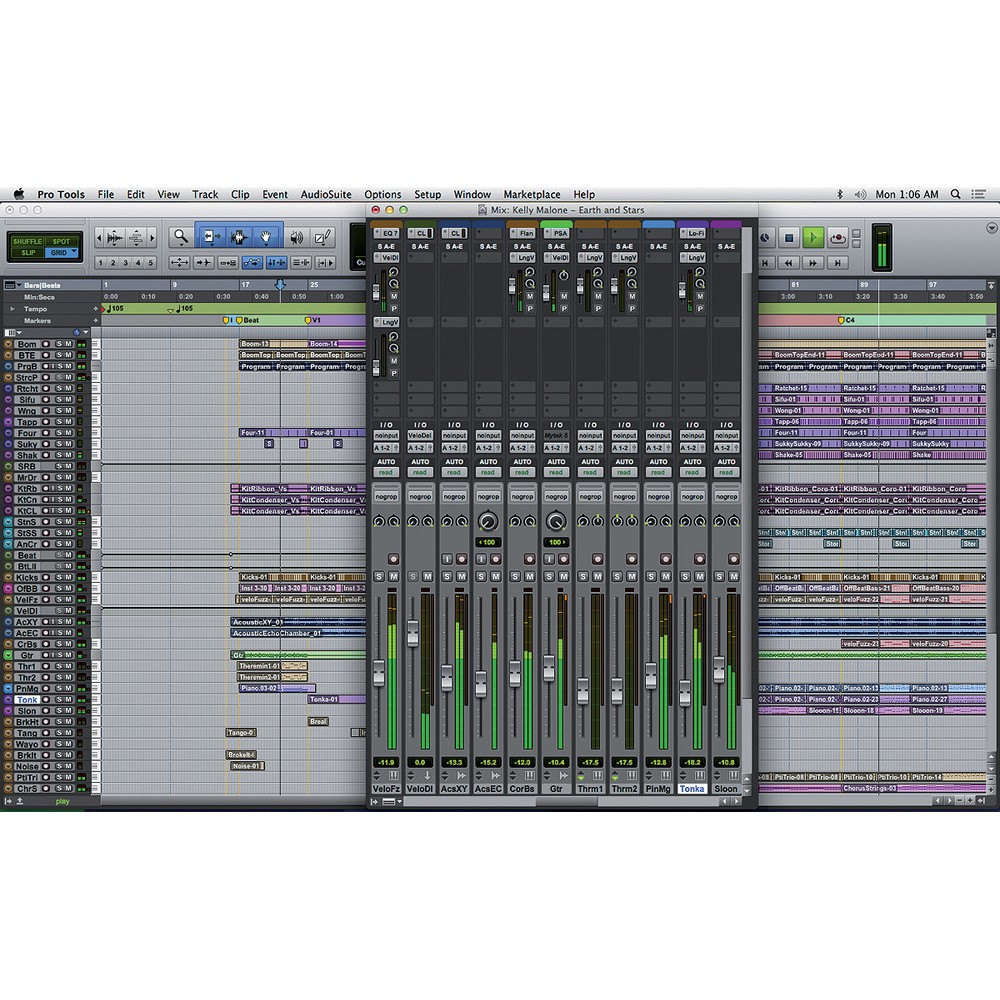Open the Clip menu
Image resolution: width=1000 pixels, height=1000 pixels.
240,194
